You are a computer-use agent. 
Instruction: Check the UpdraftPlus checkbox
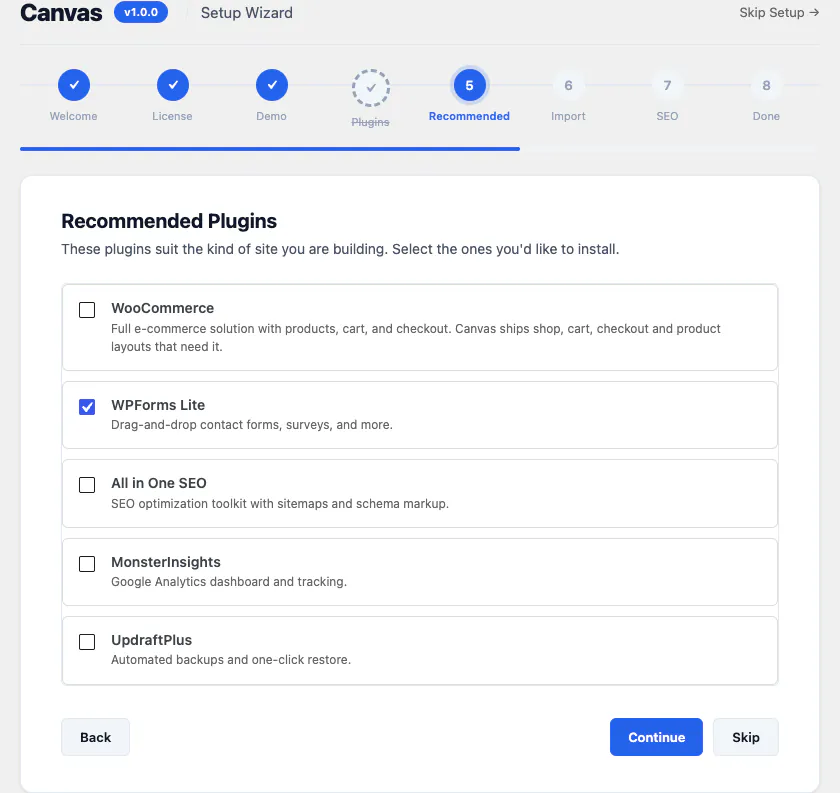pos(87,642)
